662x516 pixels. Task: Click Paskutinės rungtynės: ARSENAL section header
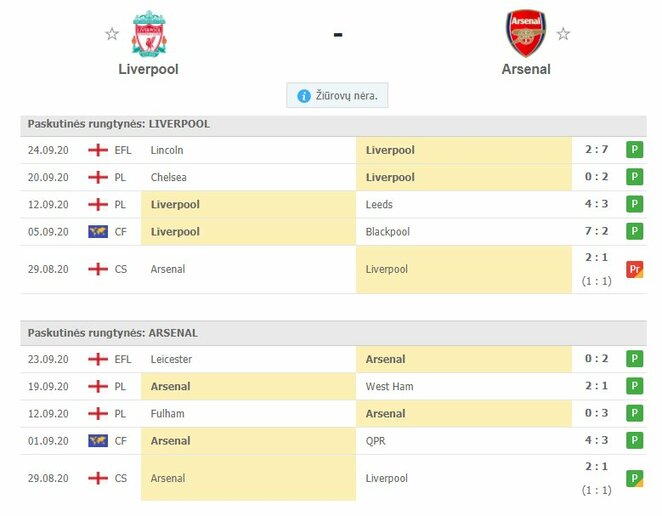[113, 333]
